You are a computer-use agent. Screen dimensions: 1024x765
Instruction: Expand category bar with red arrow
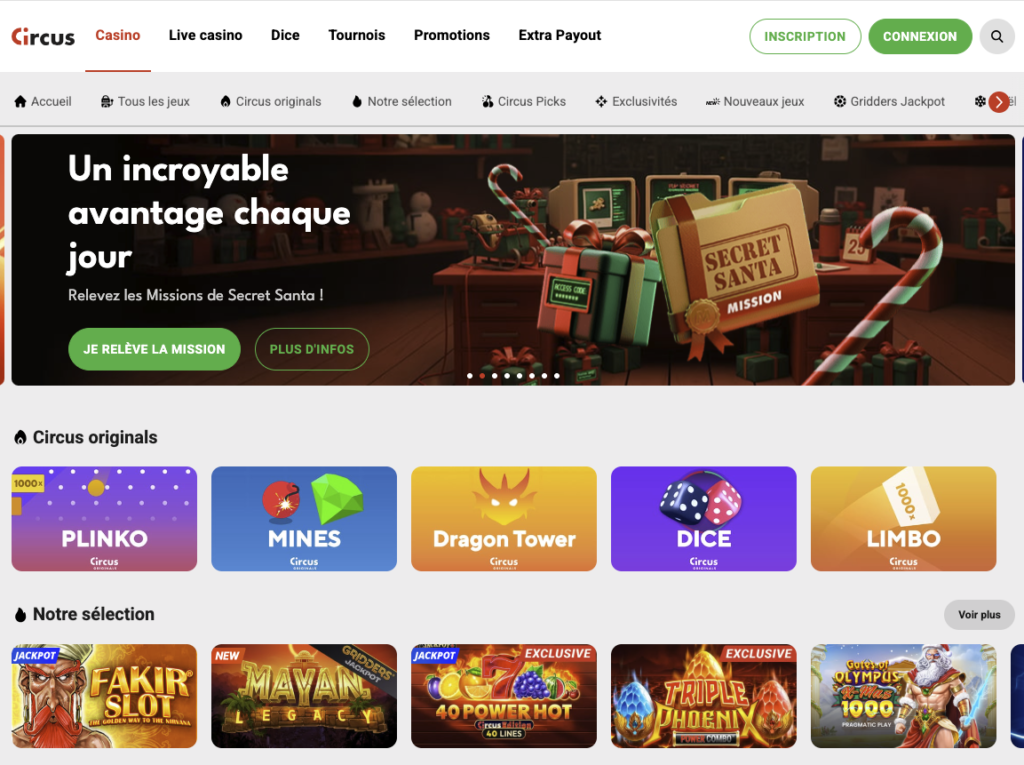point(999,102)
